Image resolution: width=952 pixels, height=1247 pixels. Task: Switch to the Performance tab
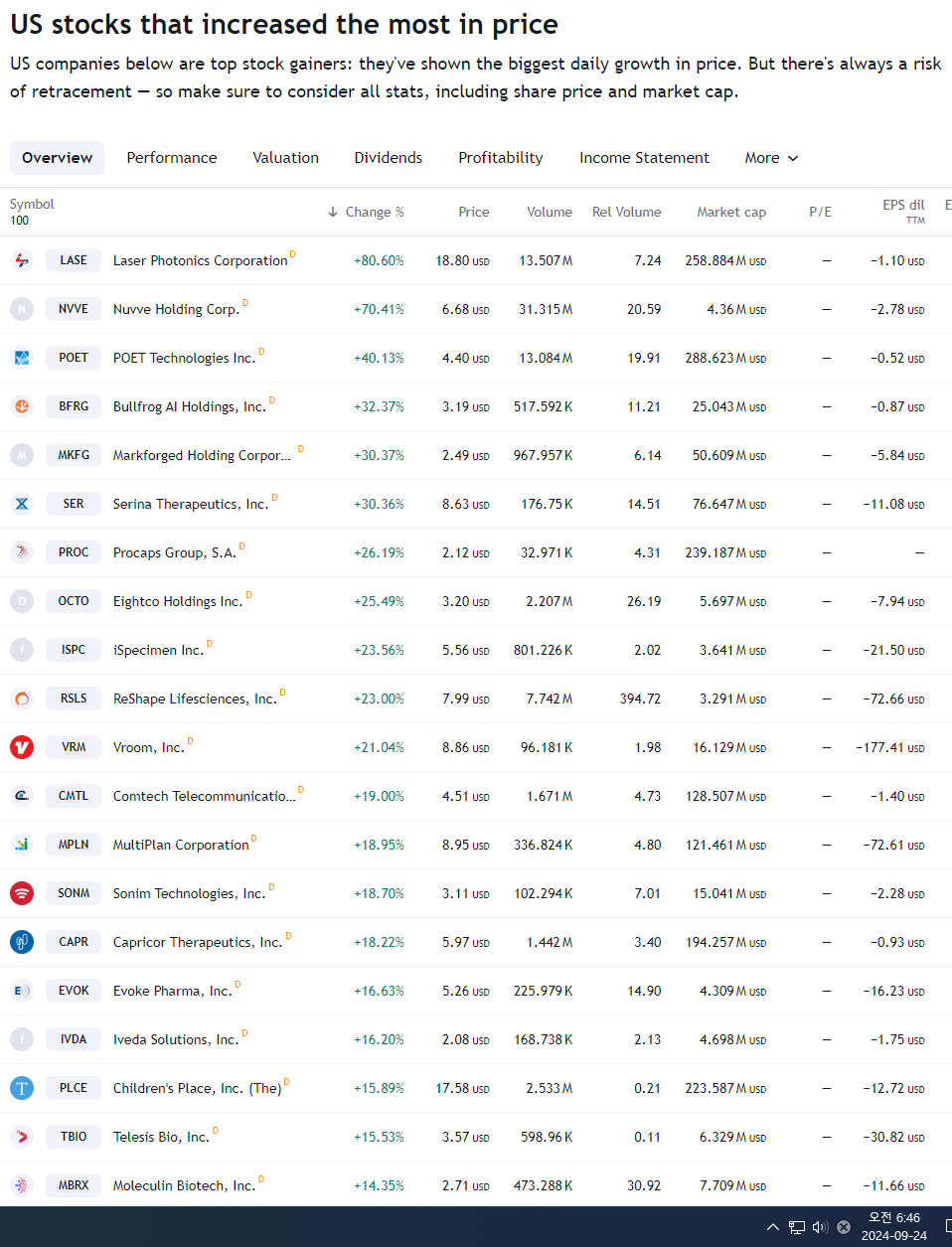pyautogui.click(x=172, y=158)
